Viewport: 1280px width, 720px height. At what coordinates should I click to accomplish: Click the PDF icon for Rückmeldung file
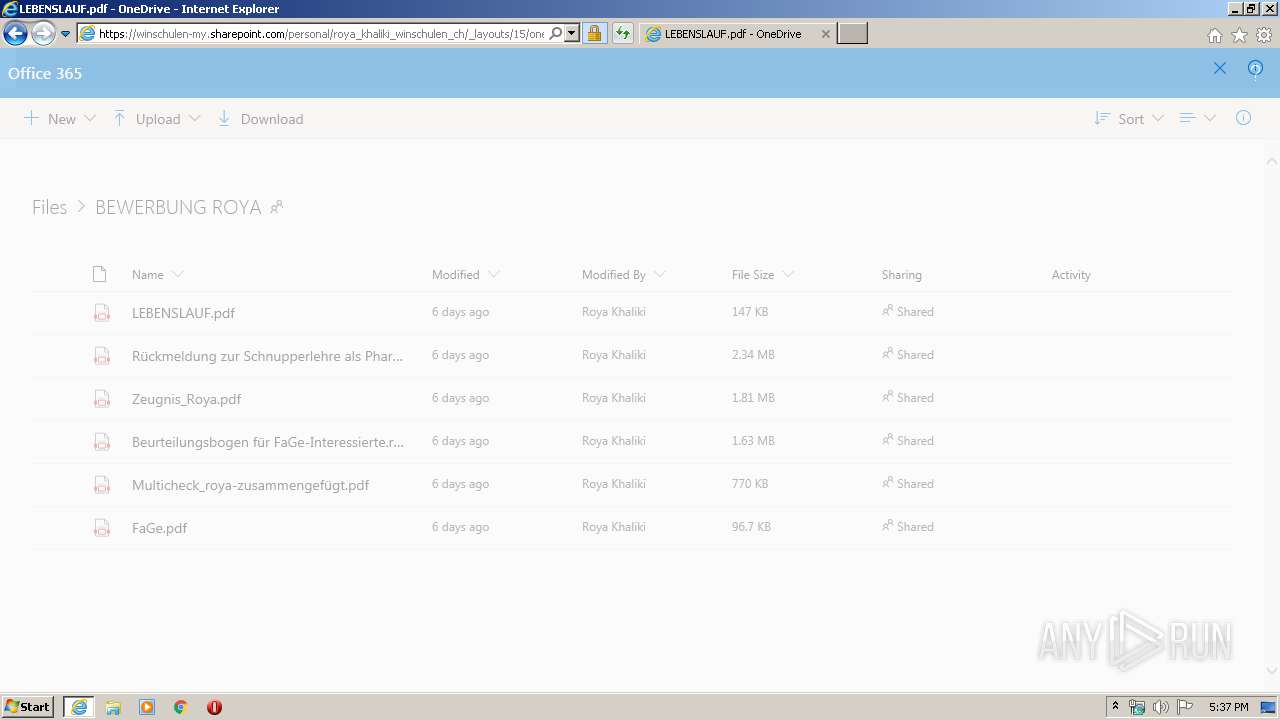[x=101, y=355]
